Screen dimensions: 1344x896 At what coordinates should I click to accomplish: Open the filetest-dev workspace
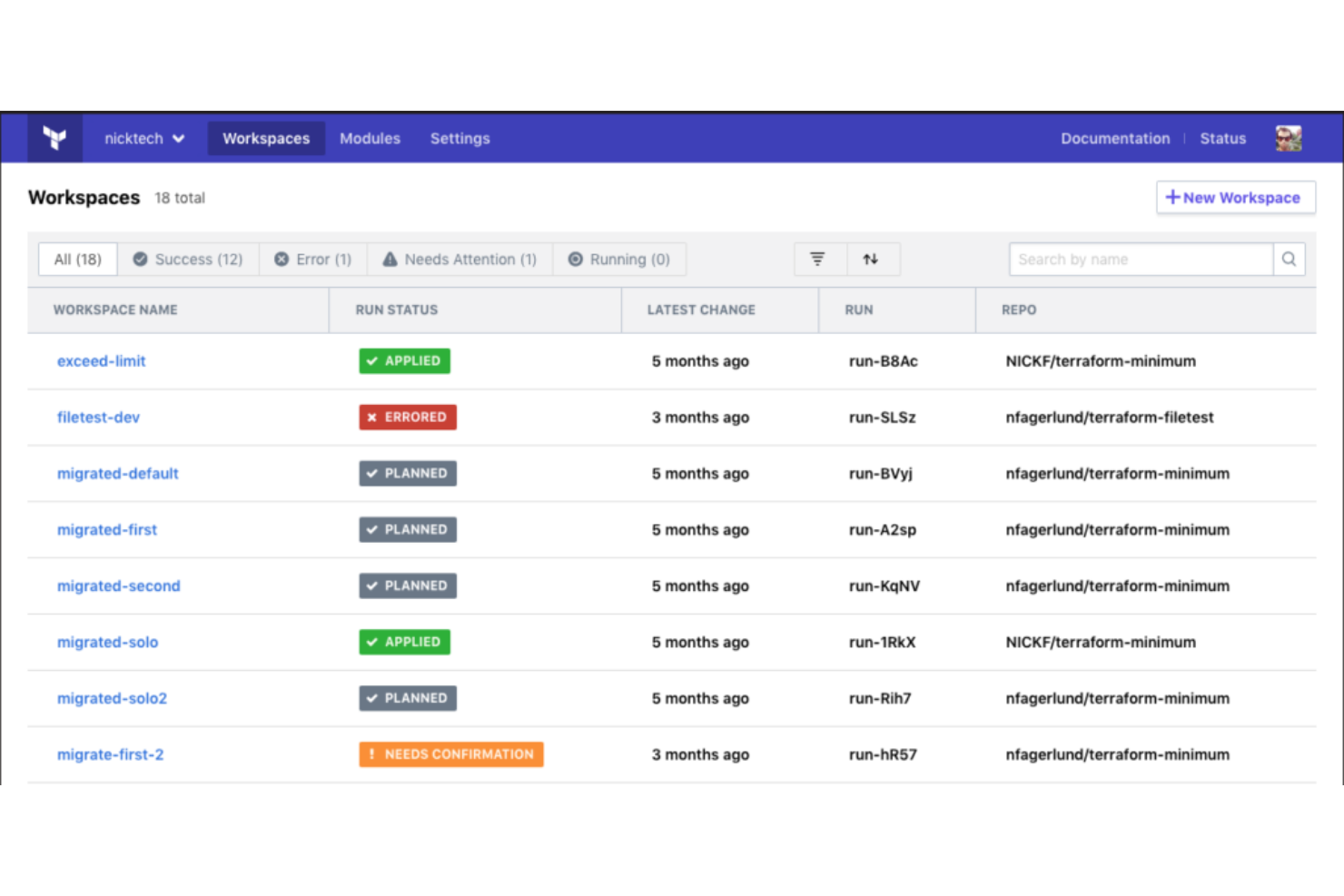(x=98, y=417)
